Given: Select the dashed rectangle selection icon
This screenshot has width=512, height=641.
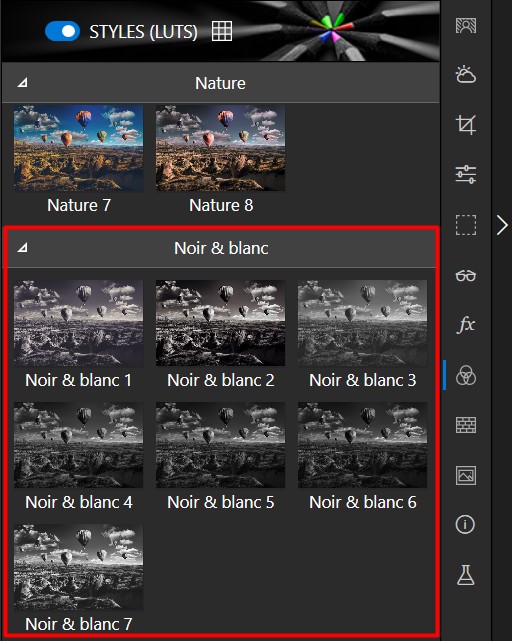Looking at the screenshot, I should pos(466,225).
